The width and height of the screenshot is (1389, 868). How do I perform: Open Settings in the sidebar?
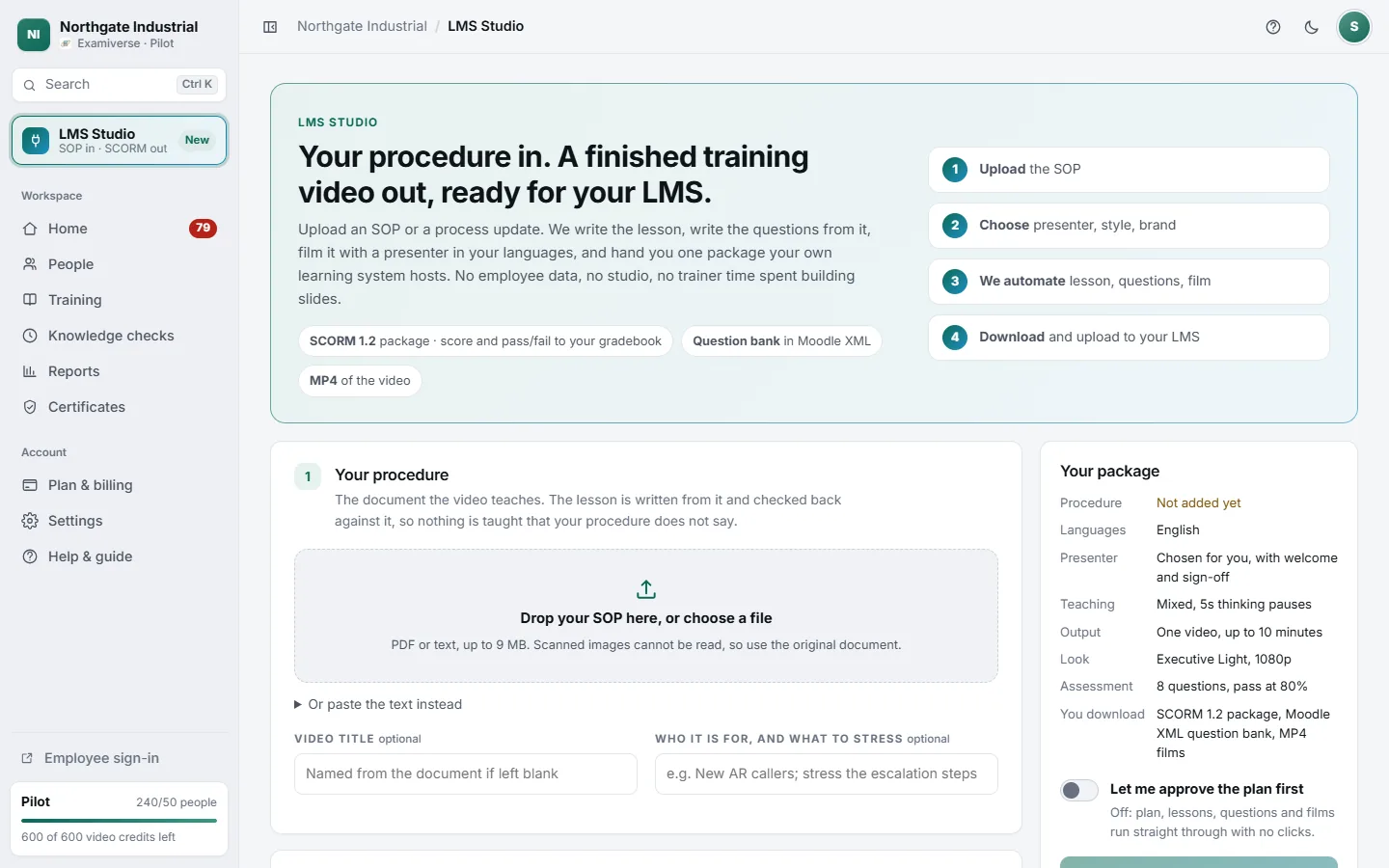(120, 521)
